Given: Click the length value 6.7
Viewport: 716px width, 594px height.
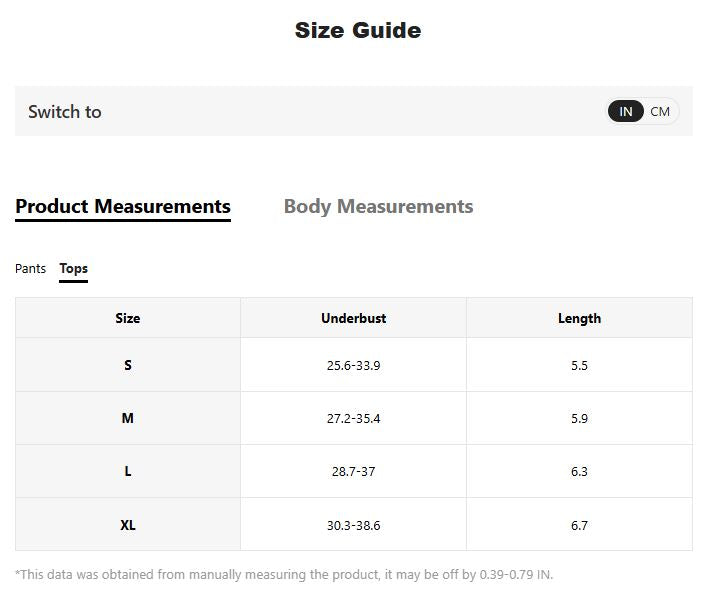Looking at the screenshot, I should tap(579, 526).
